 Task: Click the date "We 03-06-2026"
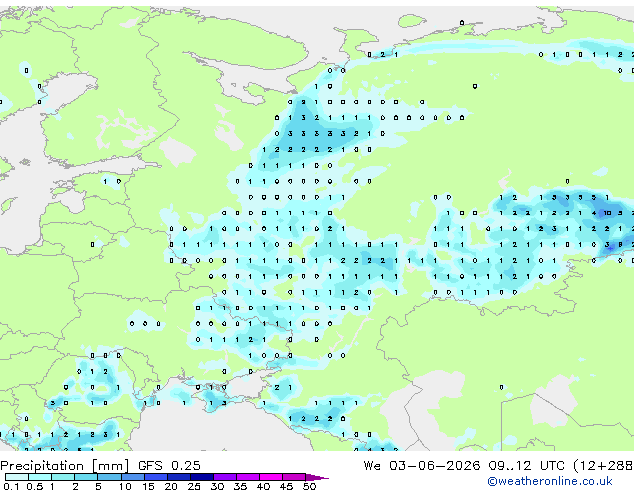(422, 466)
